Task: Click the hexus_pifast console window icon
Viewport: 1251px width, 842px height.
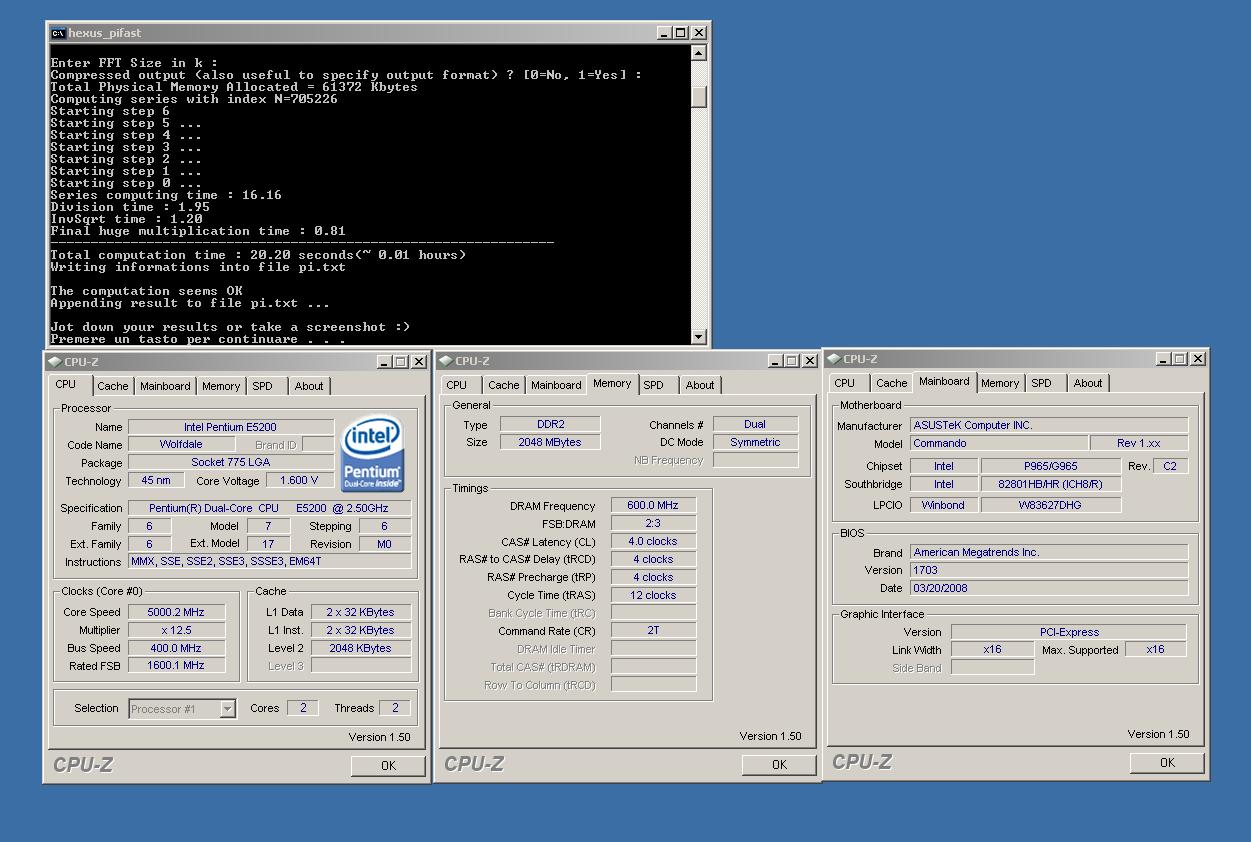Action: tap(58, 33)
